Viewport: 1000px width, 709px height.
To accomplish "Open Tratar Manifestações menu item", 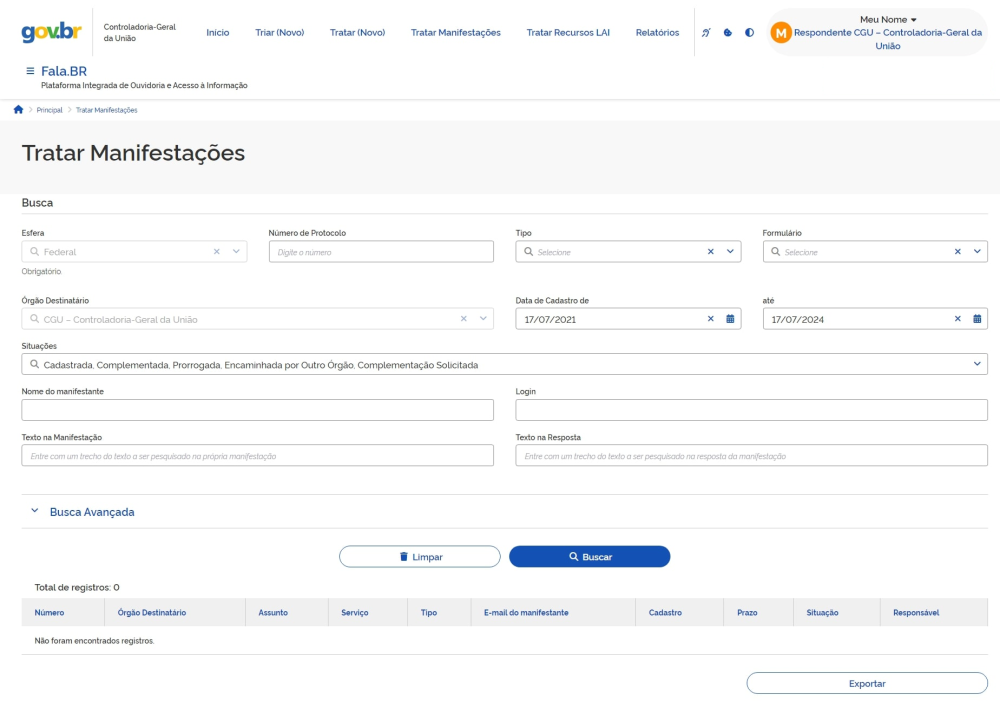I will 455,33.
